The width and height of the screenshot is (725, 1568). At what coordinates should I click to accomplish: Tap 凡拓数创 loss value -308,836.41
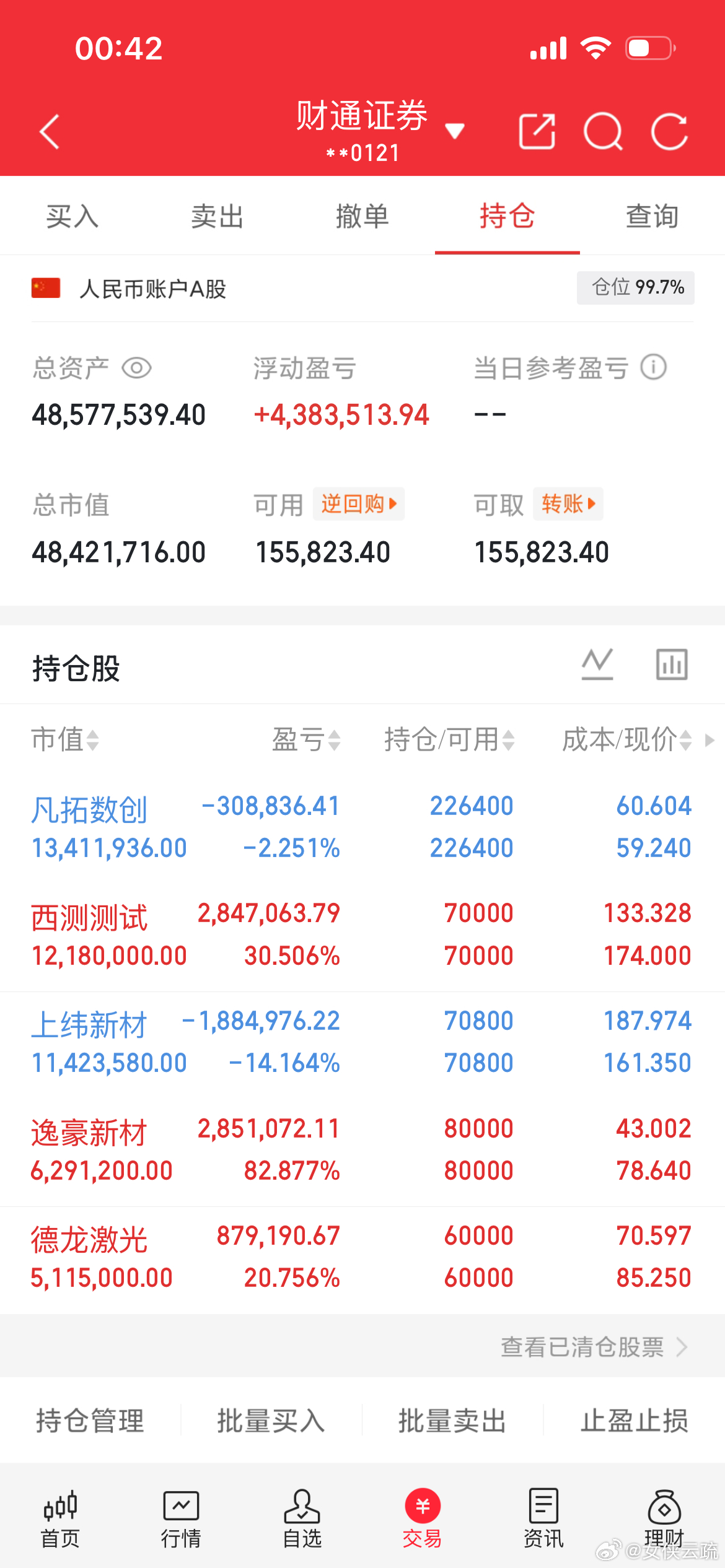pos(271,806)
